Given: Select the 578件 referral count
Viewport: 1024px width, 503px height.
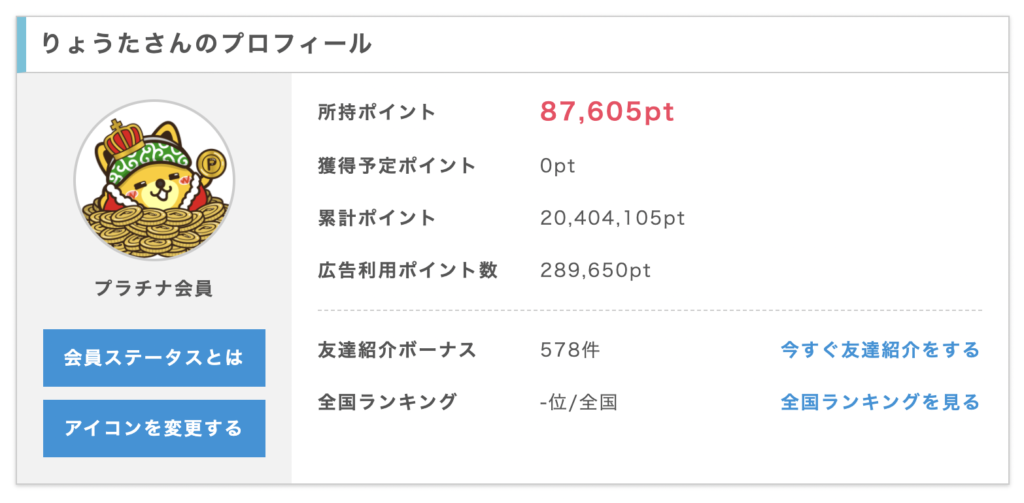Looking at the screenshot, I should [570, 351].
